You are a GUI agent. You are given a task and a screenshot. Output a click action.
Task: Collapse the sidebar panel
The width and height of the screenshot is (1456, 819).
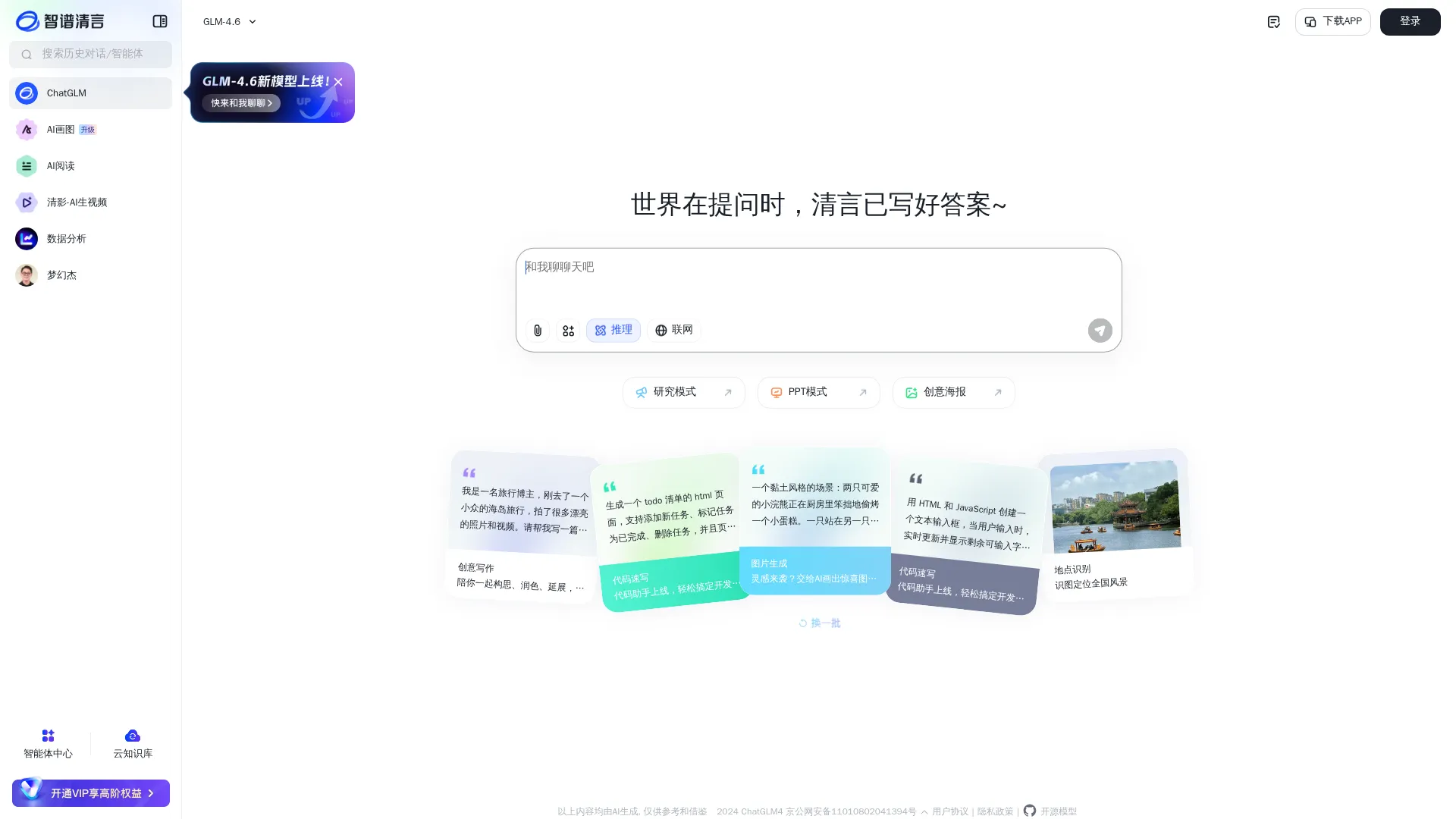click(x=160, y=21)
